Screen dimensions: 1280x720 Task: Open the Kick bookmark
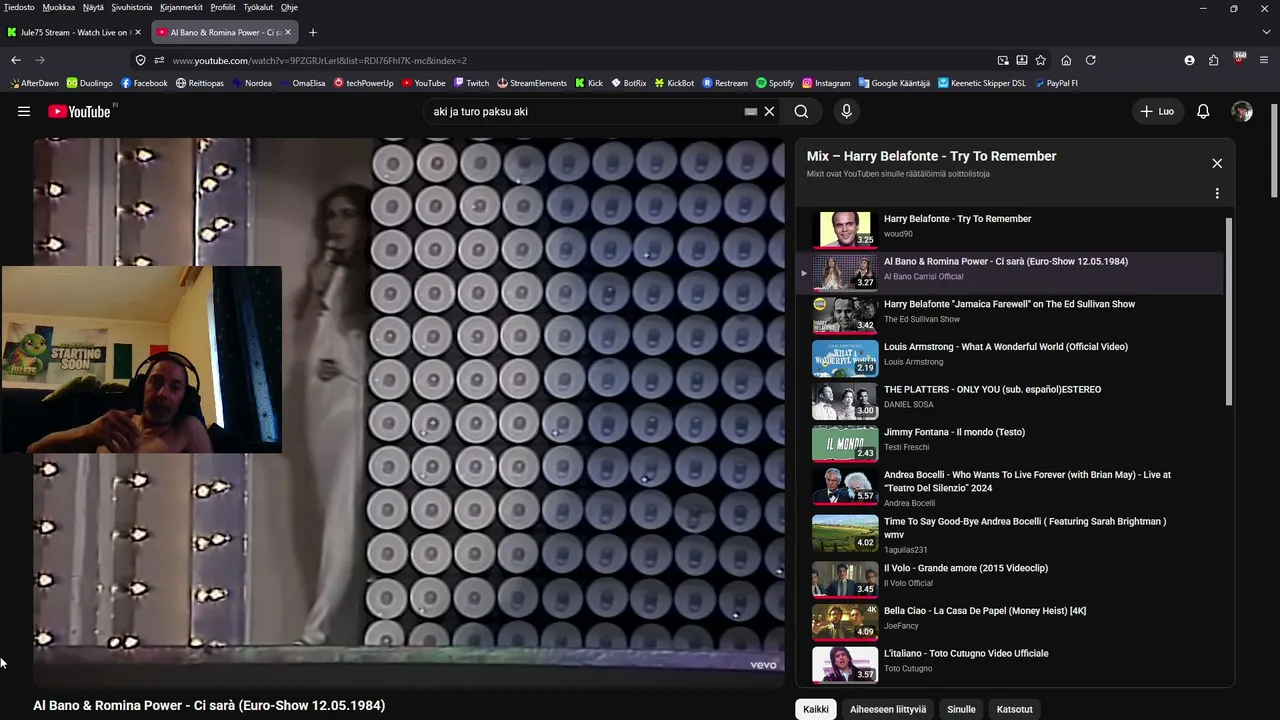point(589,83)
